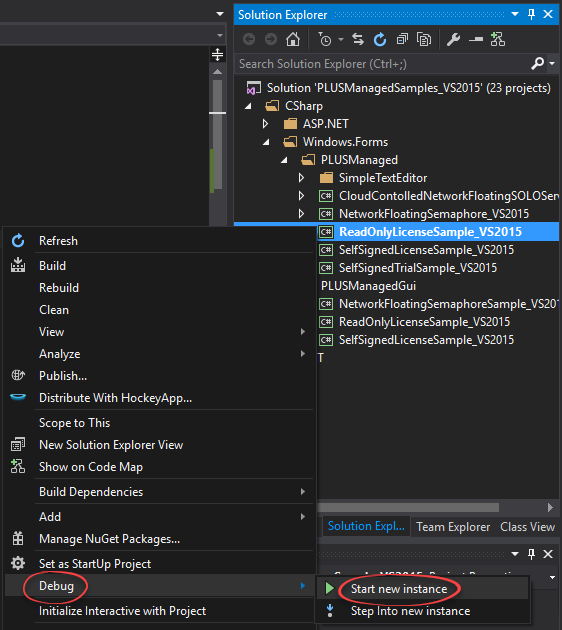Screen dimensions: 562x630
Task: Click the editor vertical scrollbar up arrow
Action: (217, 72)
